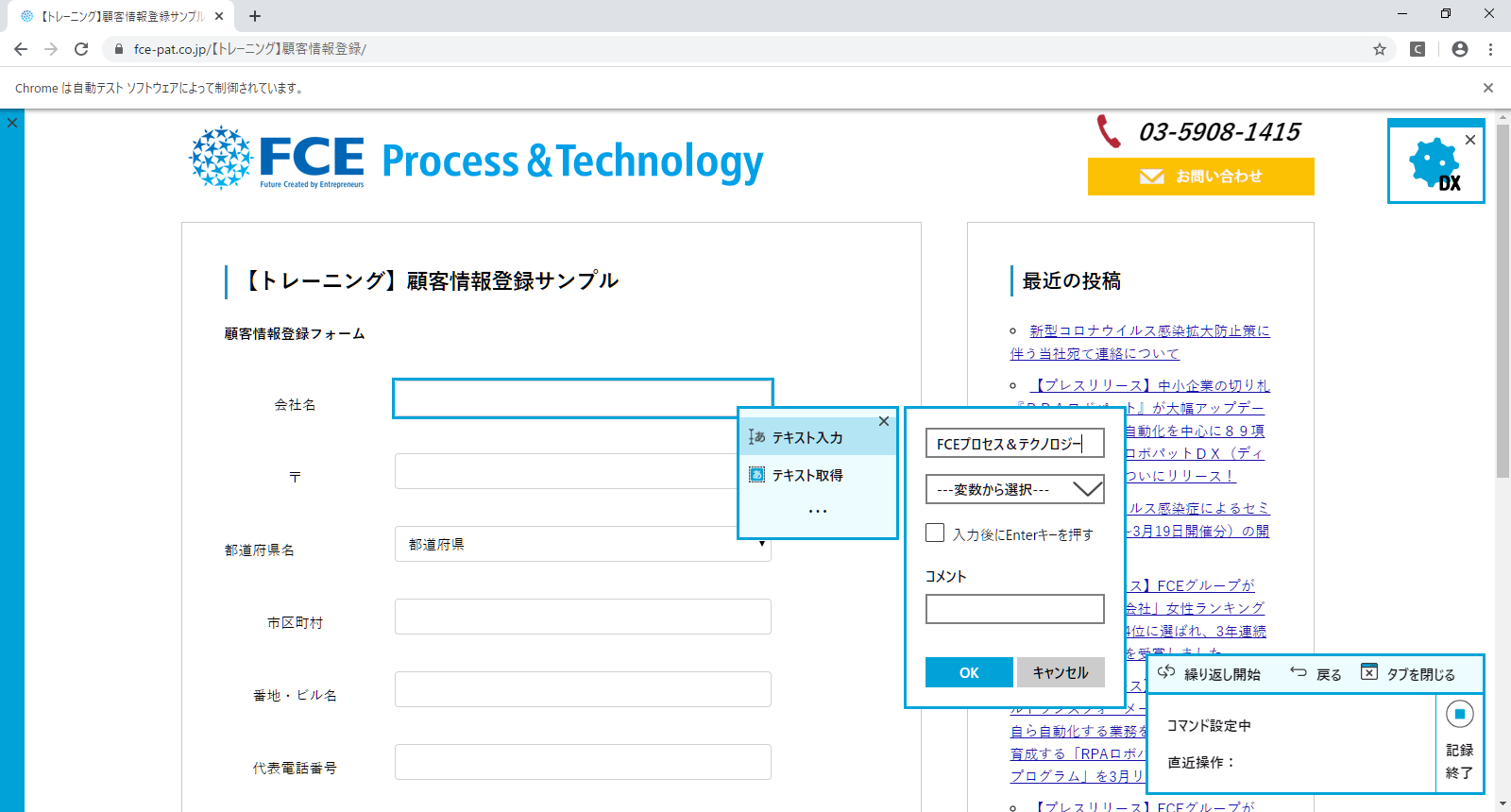Stop recording with the 記録終了 icon
1511x812 pixels.
(x=1459, y=715)
